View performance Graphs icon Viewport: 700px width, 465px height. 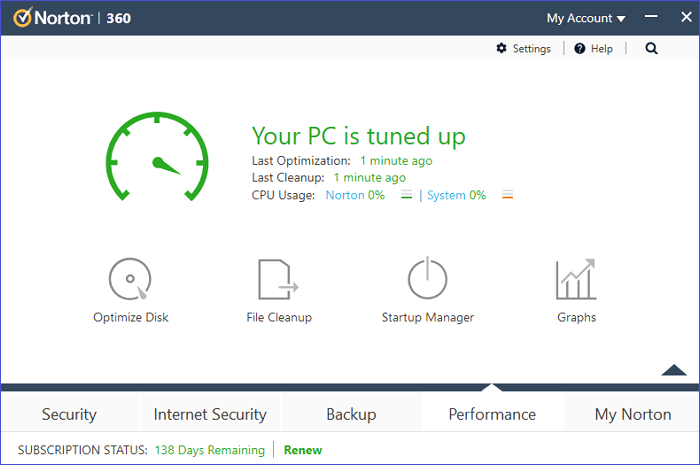click(576, 279)
